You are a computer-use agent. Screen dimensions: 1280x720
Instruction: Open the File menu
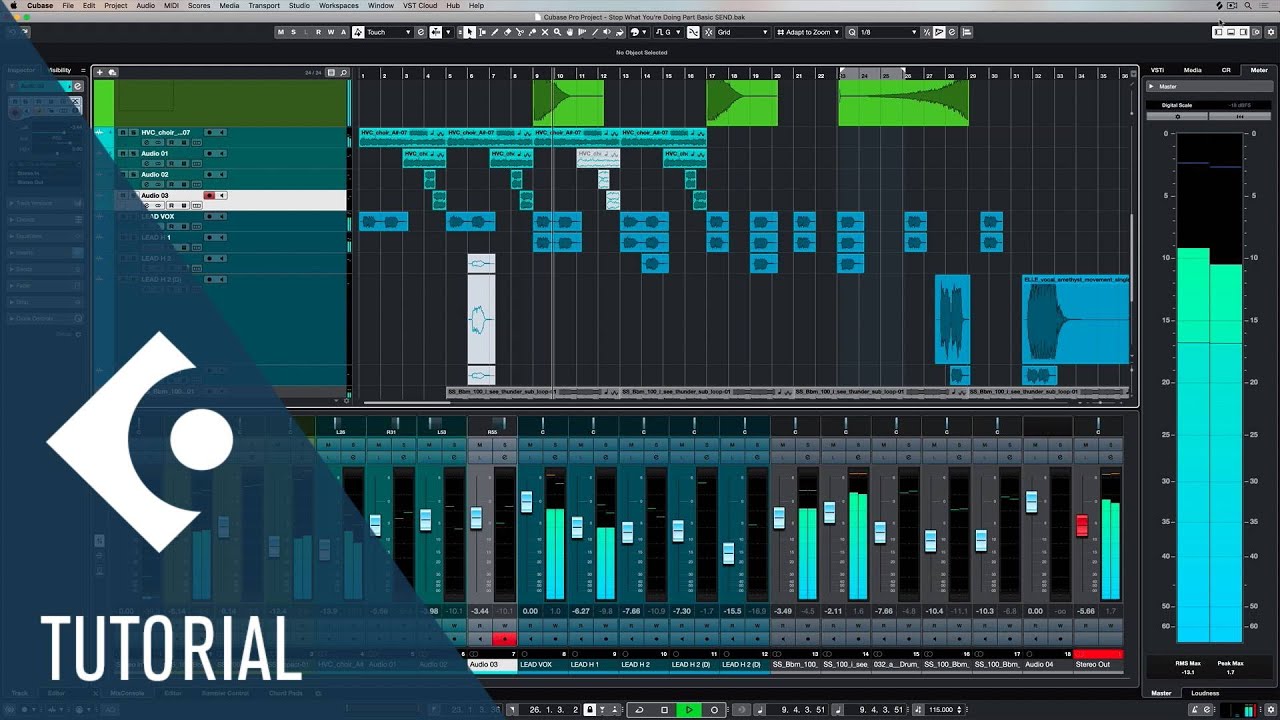pyautogui.click(x=68, y=5)
